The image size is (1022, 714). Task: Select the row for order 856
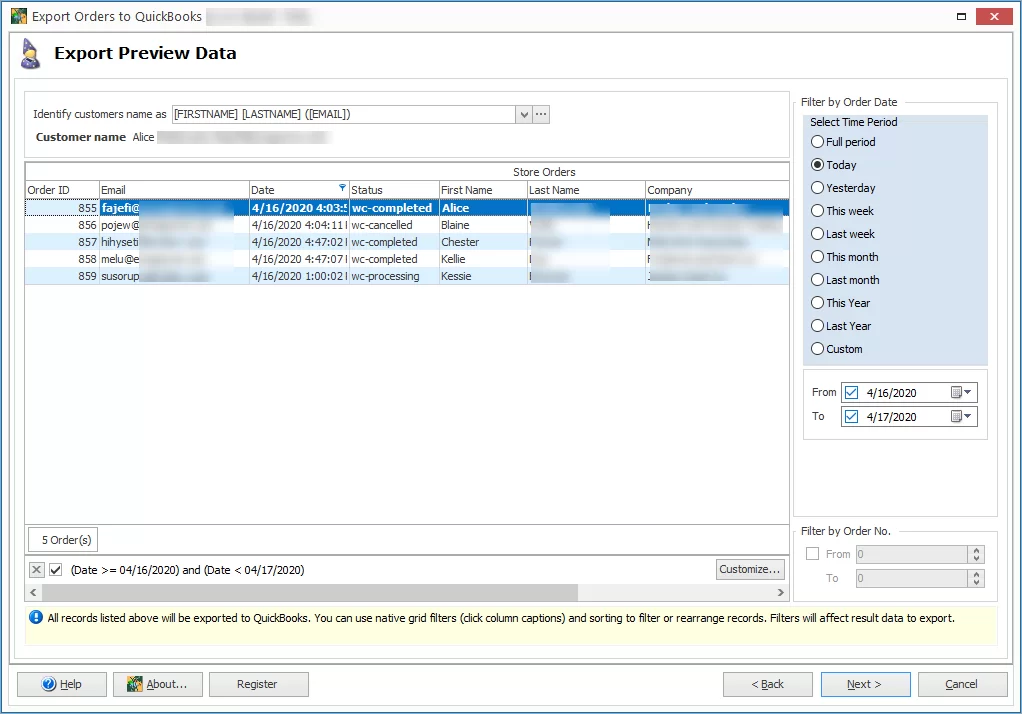pos(400,224)
